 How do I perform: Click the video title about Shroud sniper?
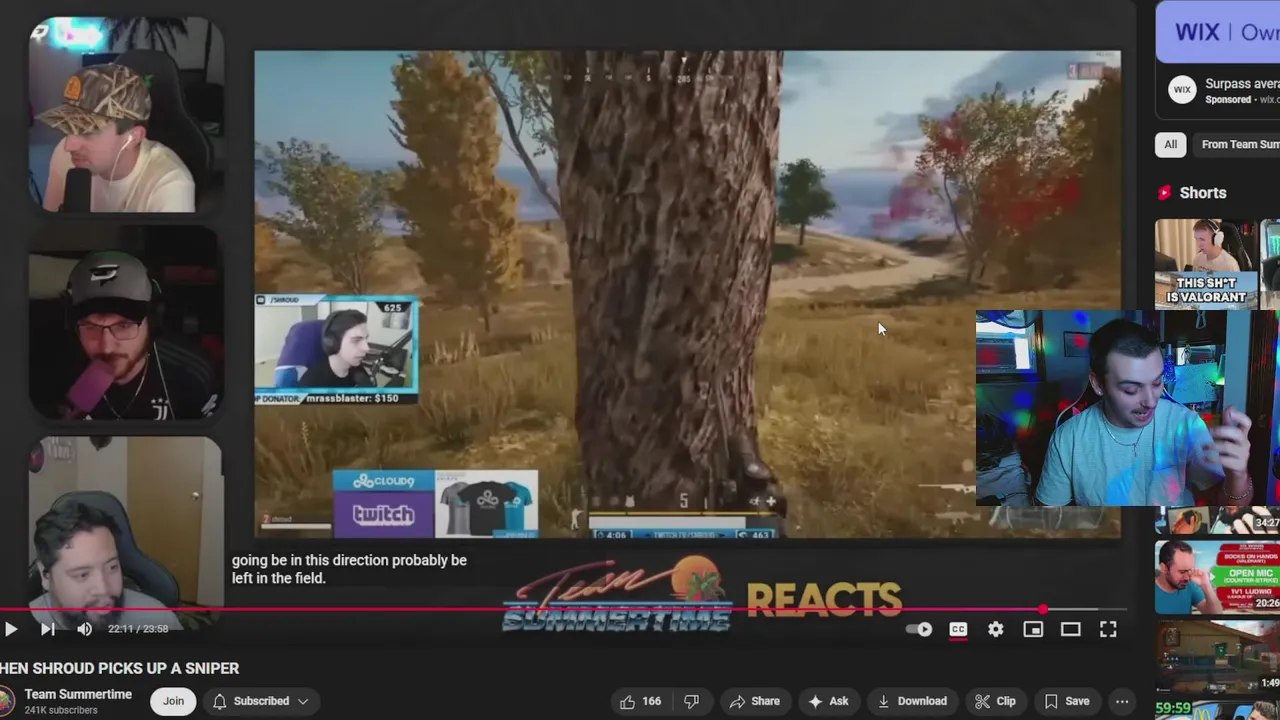pos(120,668)
